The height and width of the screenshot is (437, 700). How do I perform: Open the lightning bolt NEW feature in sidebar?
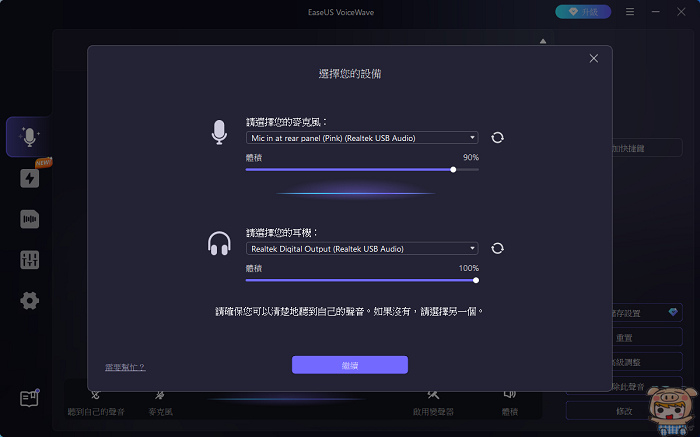point(29,179)
